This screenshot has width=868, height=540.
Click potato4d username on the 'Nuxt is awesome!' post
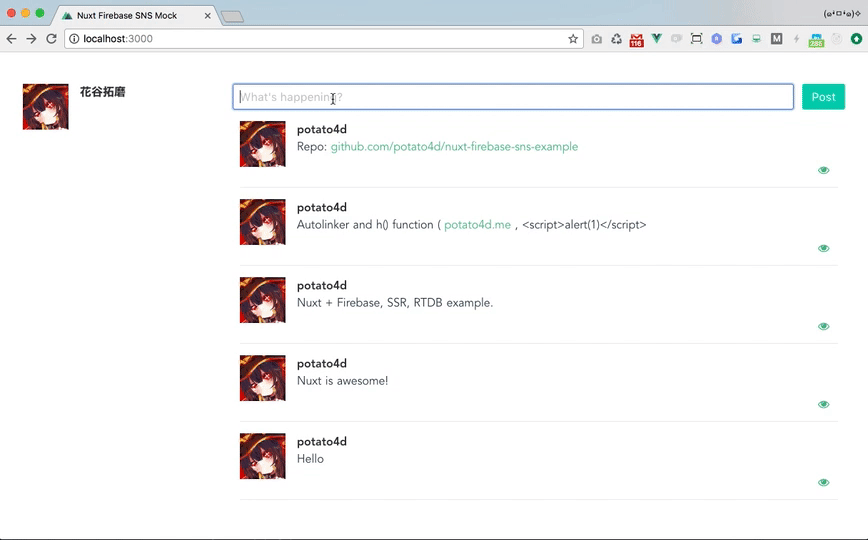coord(322,363)
